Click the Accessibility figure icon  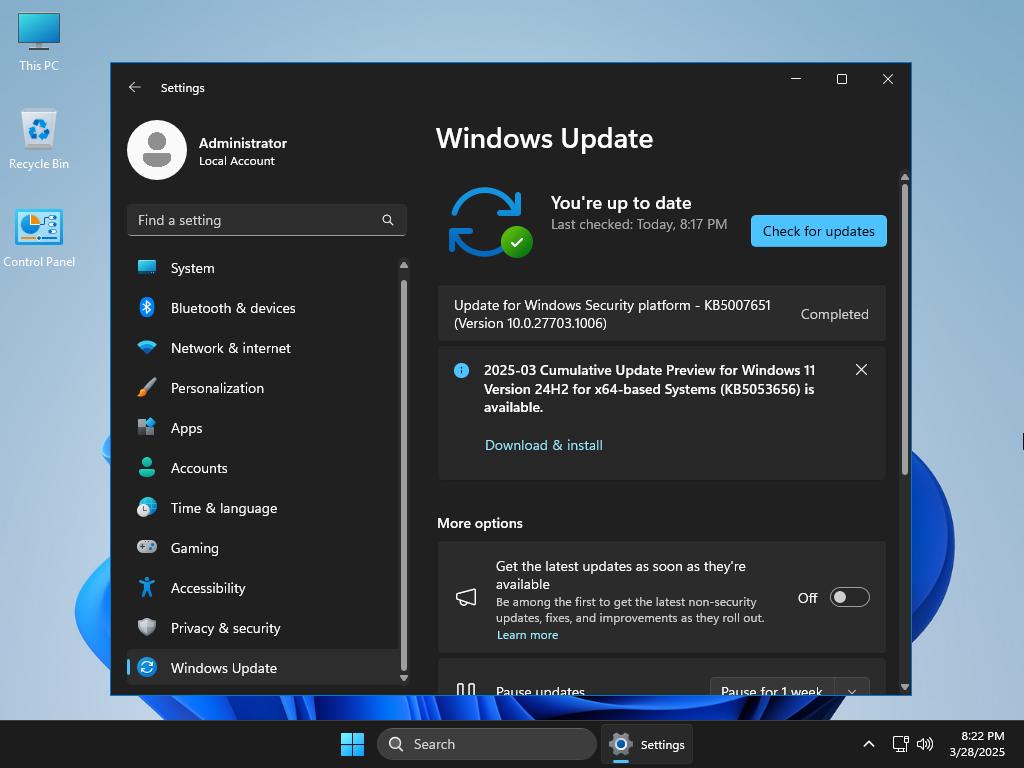pyautogui.click(x=147, y=587)
